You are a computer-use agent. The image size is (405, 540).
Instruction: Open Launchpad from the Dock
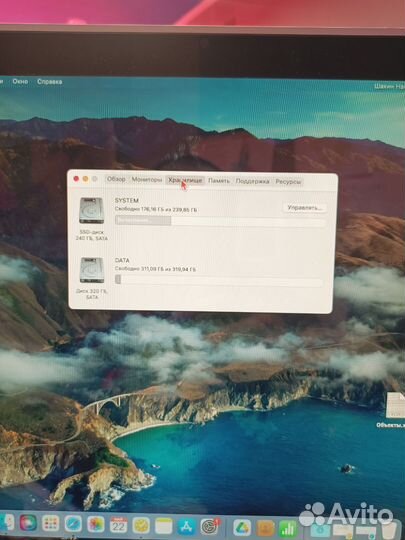coord(51,523)
